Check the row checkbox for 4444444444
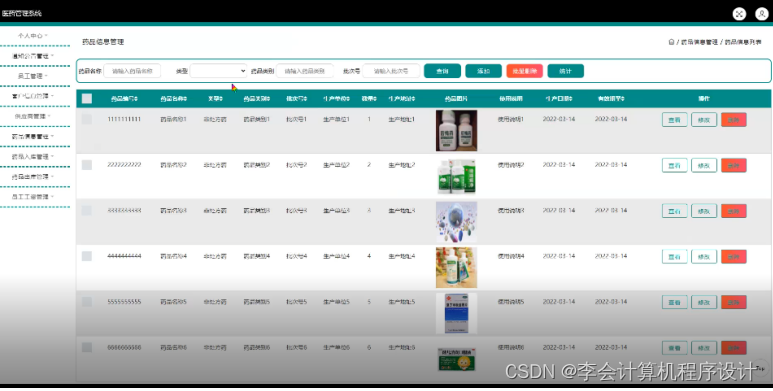This screenshot has width=773, height=391. pos(87,256)
